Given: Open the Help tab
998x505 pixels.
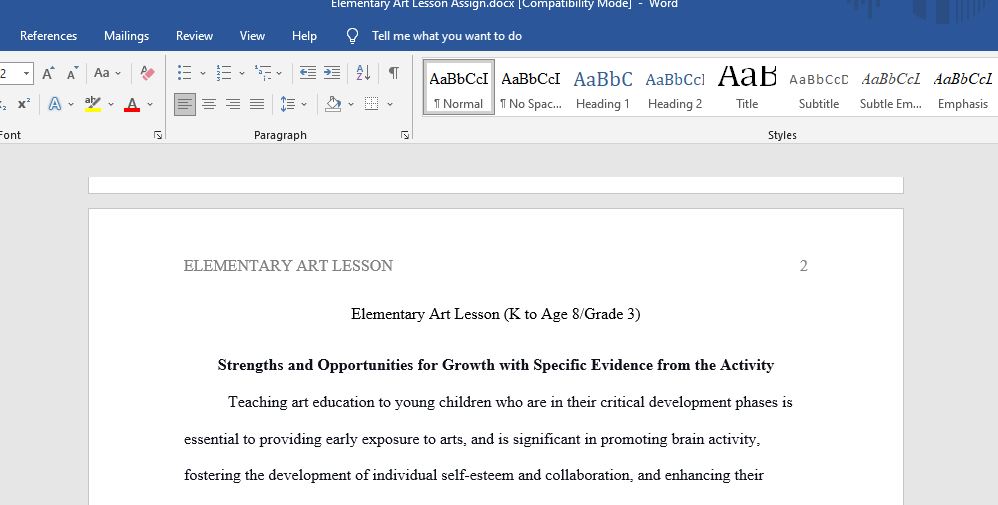Looking at the screenshot, I should click(x=304, y=36).
